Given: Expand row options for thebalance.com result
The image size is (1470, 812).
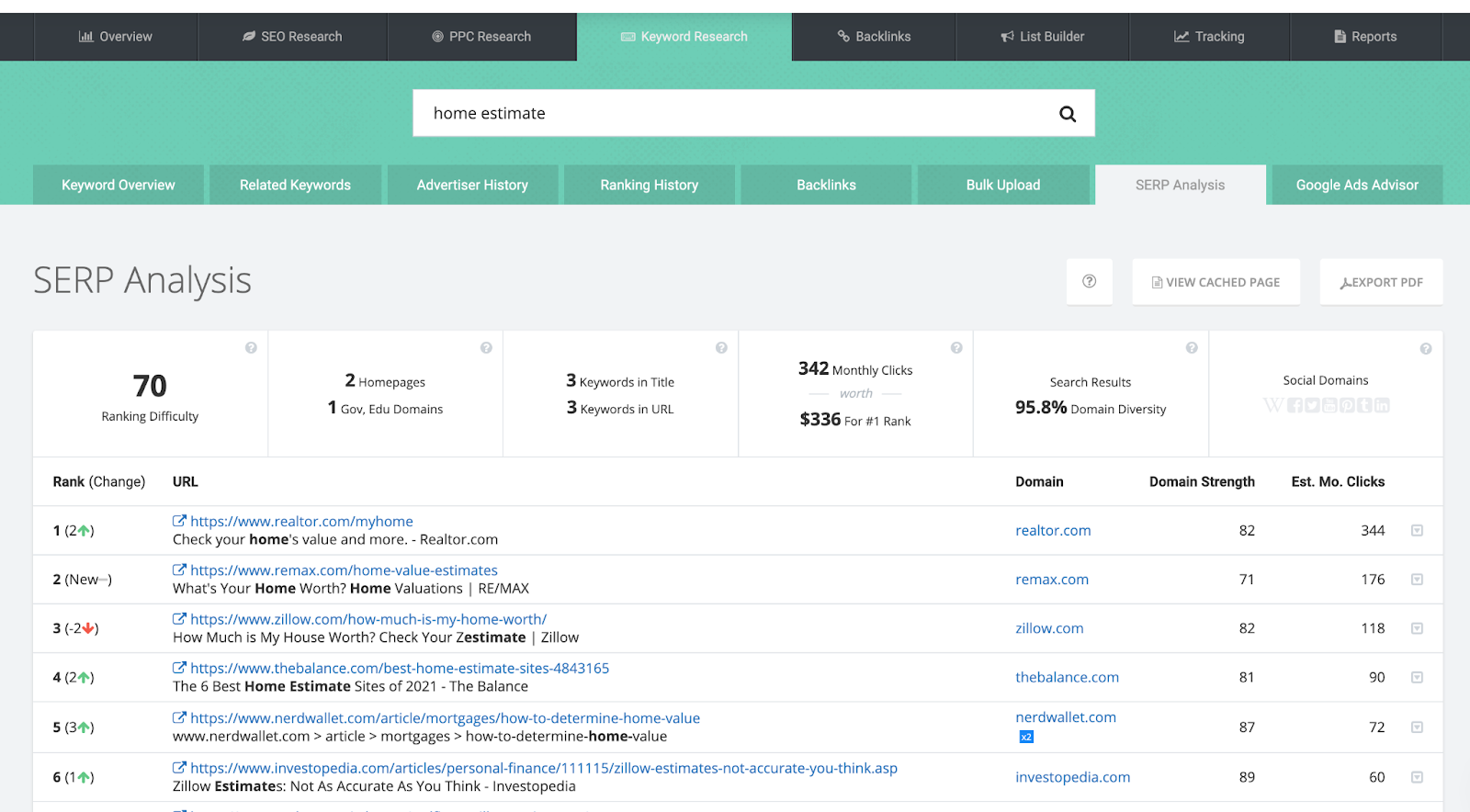Looking at the screenshot, I should [1417, 678].
